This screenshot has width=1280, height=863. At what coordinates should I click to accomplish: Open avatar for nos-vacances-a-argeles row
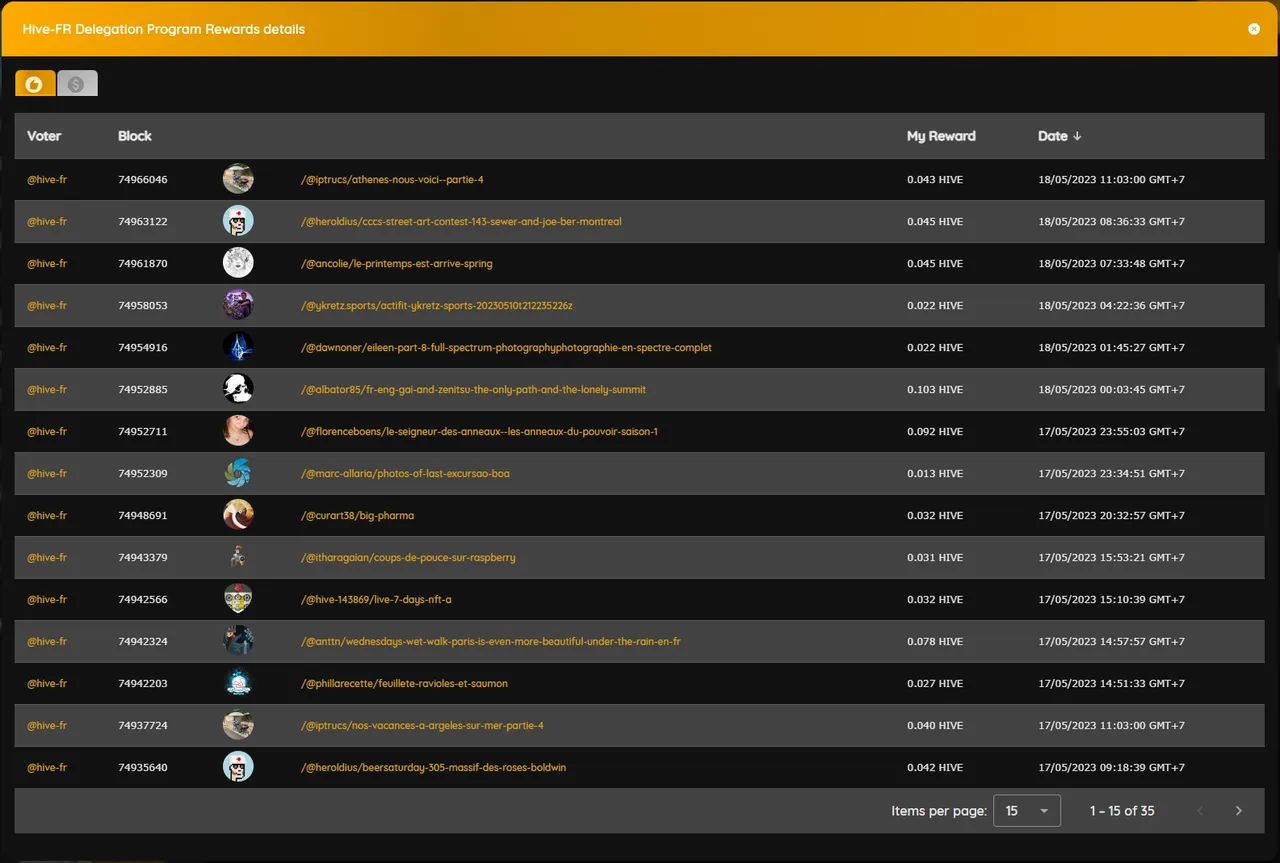pyautogui.click(x=238, y=725)
